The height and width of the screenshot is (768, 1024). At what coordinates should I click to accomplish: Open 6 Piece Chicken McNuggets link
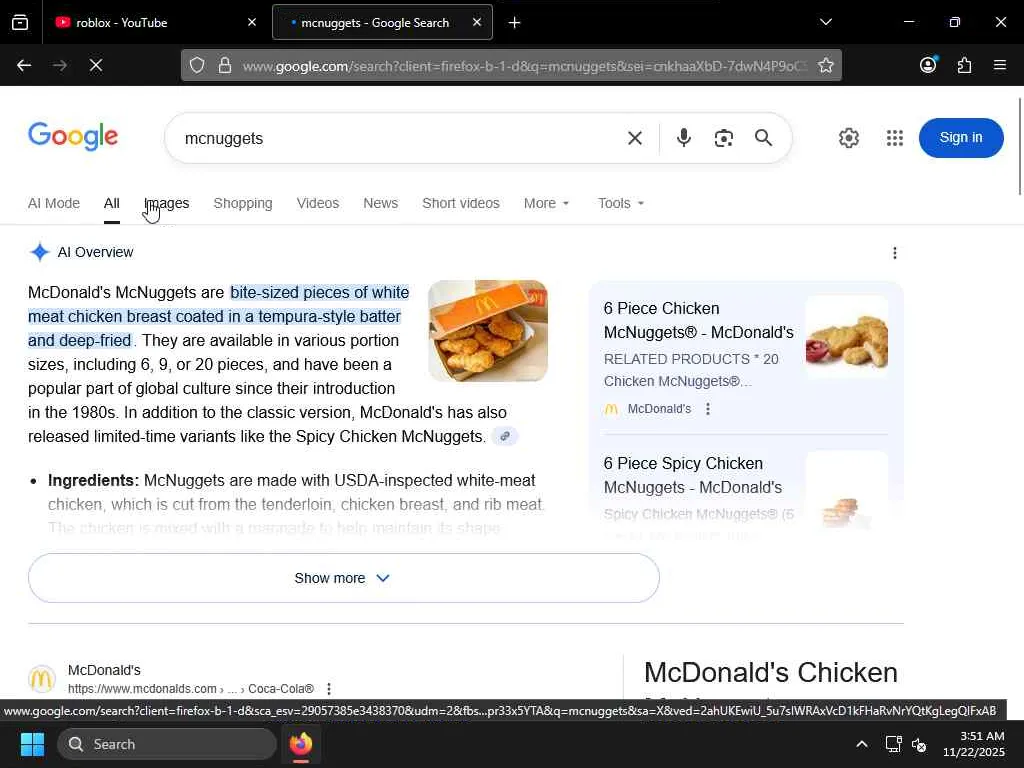pos(699,321)
